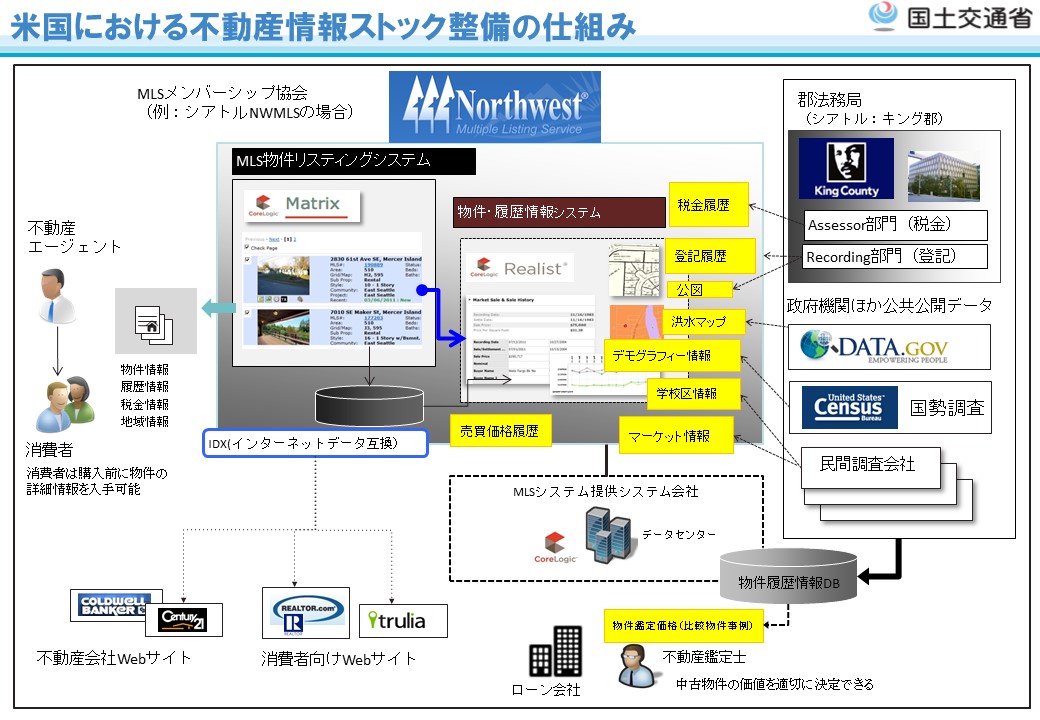This screenshot has width=1040, height=720.
Task: Click the IDX internet data exchange box
Action: pyautogui.click(x=315, y=443)
